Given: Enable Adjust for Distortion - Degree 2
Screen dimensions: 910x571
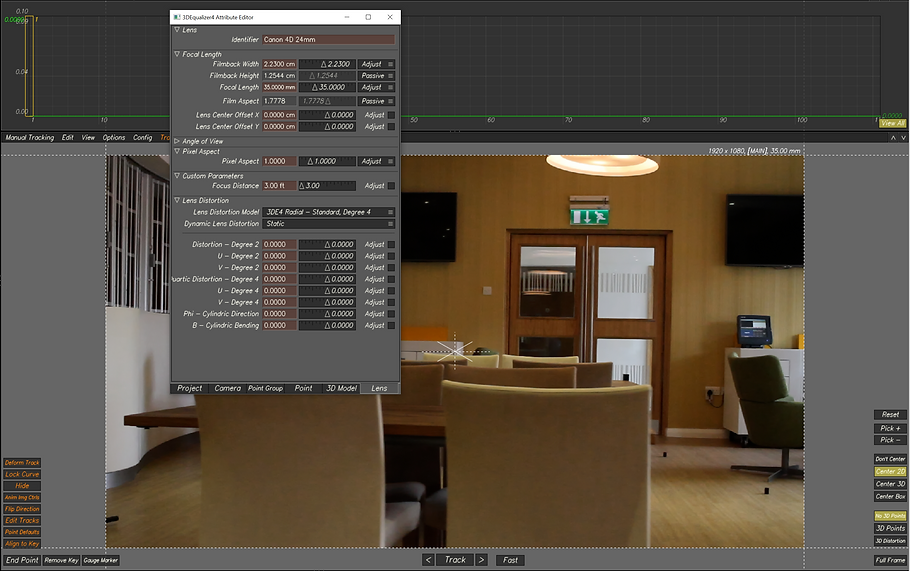Looking at the screenshot, I should 391,244.
